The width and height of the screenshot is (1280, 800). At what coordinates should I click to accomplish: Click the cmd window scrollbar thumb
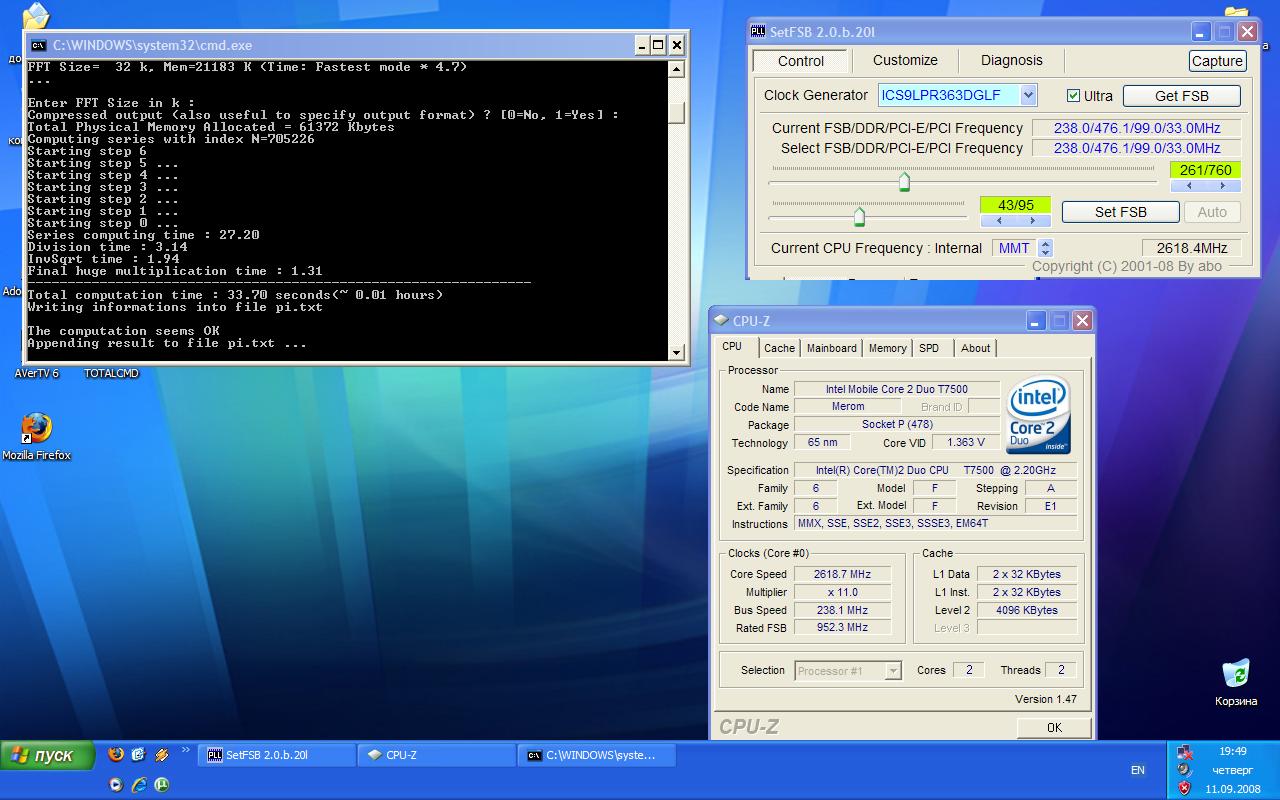coord(677,113)
